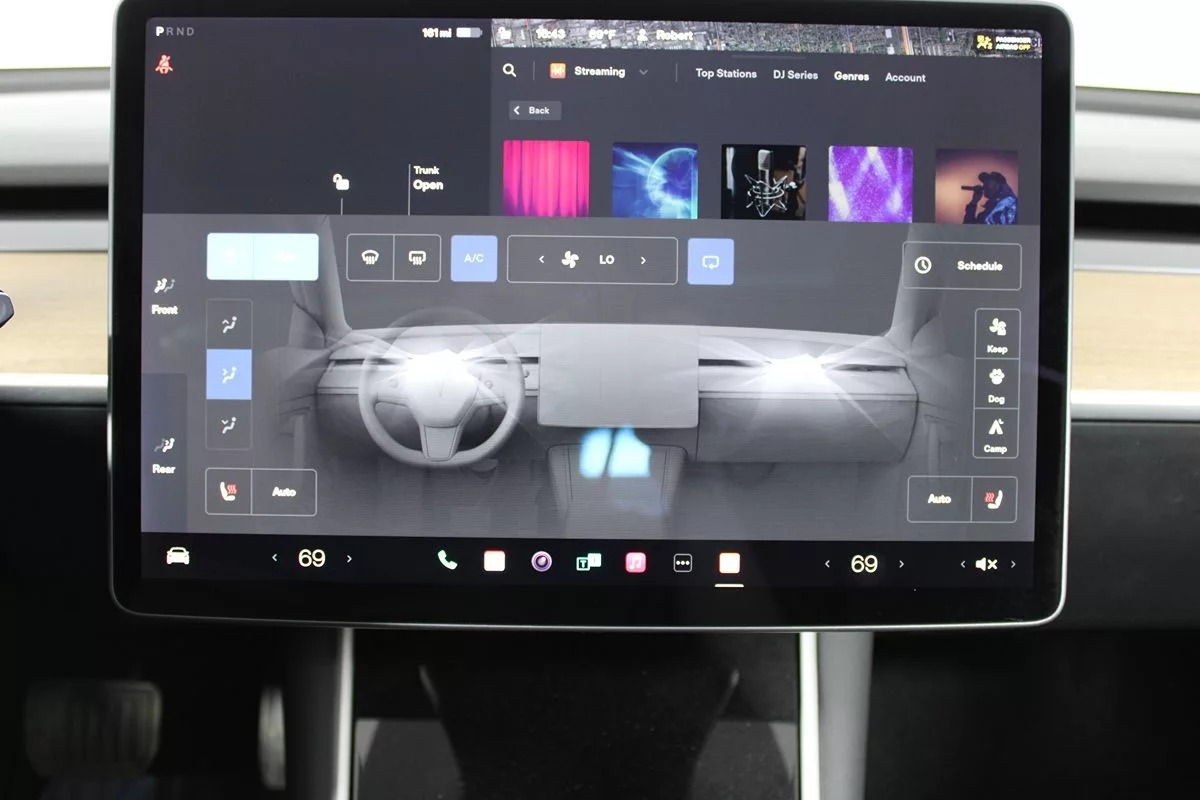This screenshot has height=800, width=1200.
Task: Open the DJ Series tab
Action: pos(795,75)
